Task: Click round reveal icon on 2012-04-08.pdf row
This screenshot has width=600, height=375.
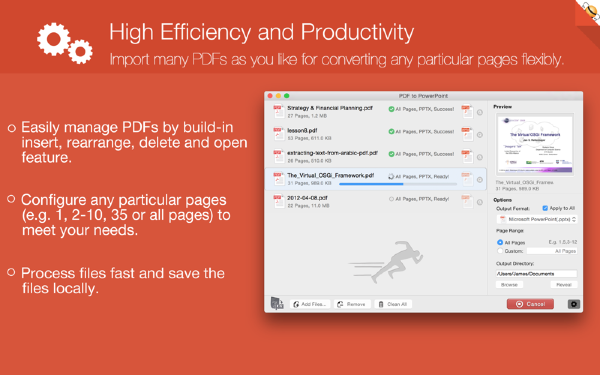Action: pos(480,202)
